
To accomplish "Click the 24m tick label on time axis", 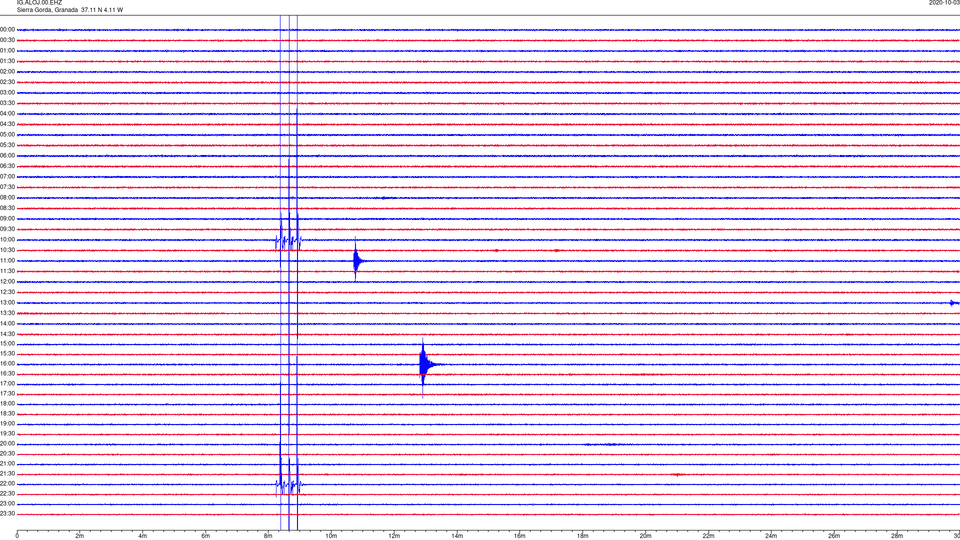I will [771, 536].
